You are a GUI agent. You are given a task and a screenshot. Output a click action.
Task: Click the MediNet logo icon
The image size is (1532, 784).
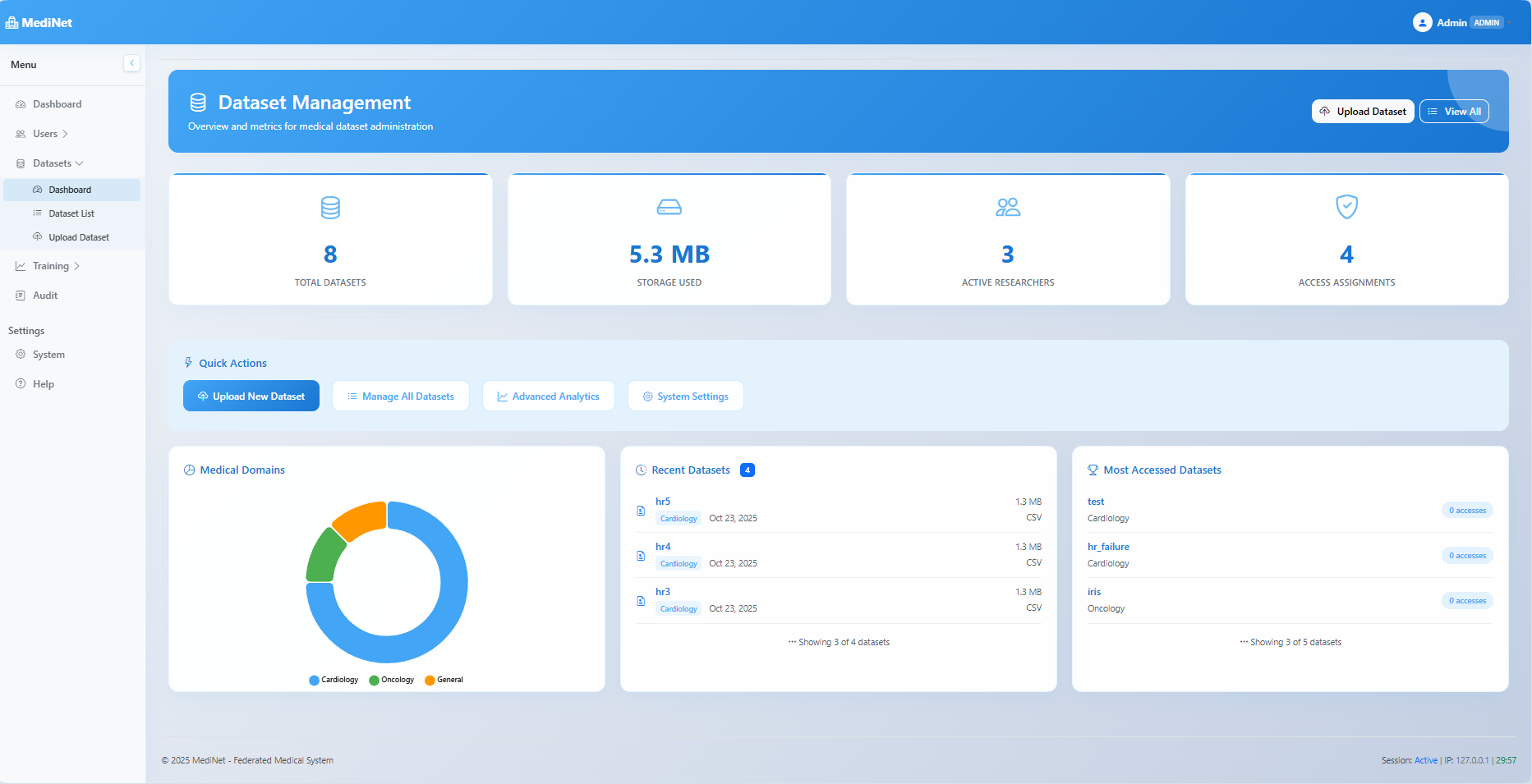[x=12, y=21]
